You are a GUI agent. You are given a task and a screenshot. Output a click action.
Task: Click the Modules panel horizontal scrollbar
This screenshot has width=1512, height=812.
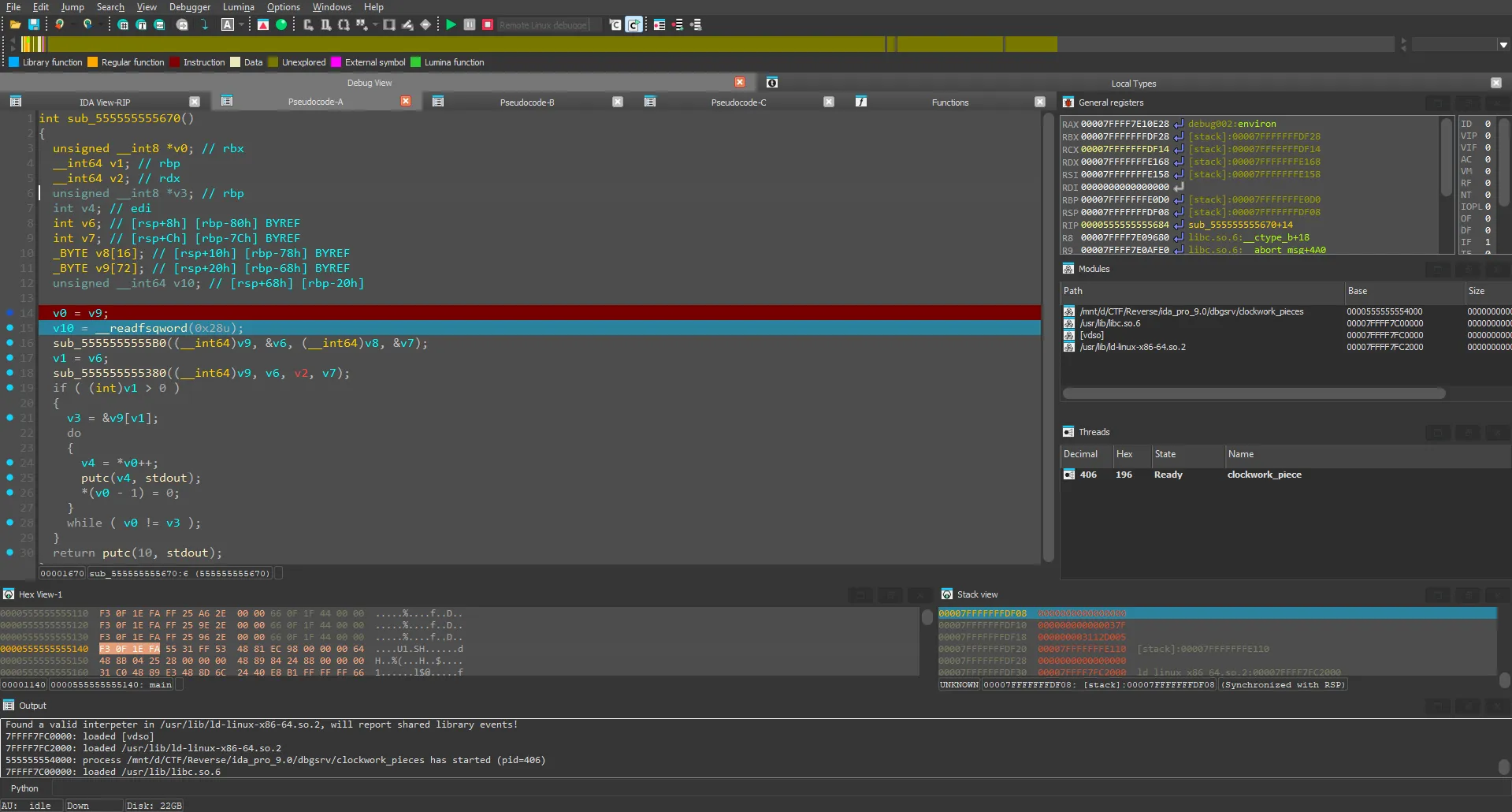[x=1253, y=393]
